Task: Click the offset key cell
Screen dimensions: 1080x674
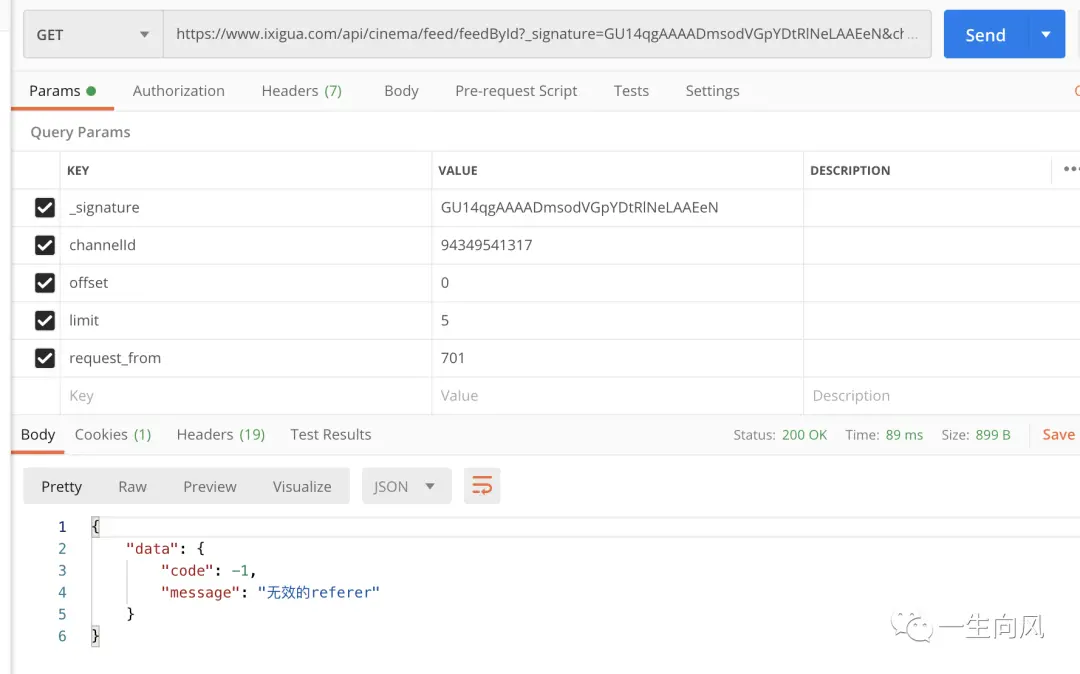Action: tap(246, 283)
